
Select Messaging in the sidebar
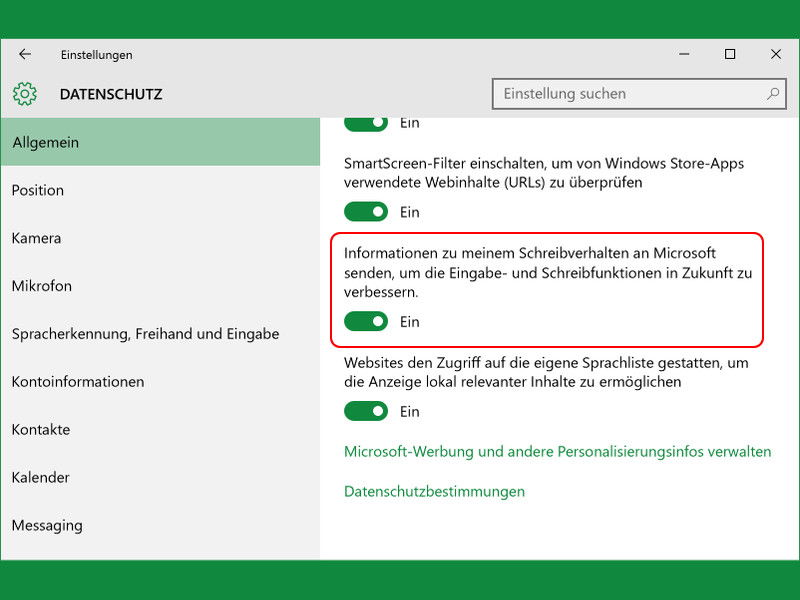point(160,526)
